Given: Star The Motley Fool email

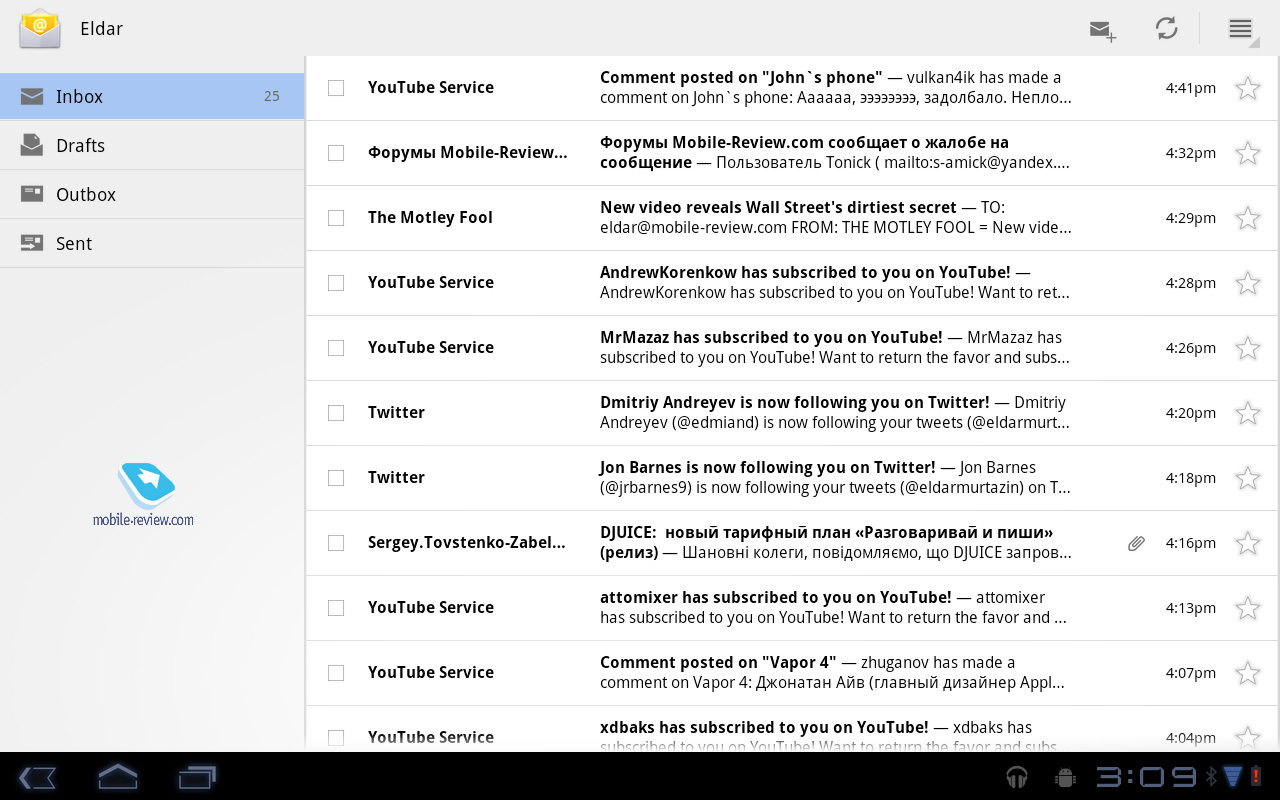Looking at the screenshot, I should [x=1248, y=218].
